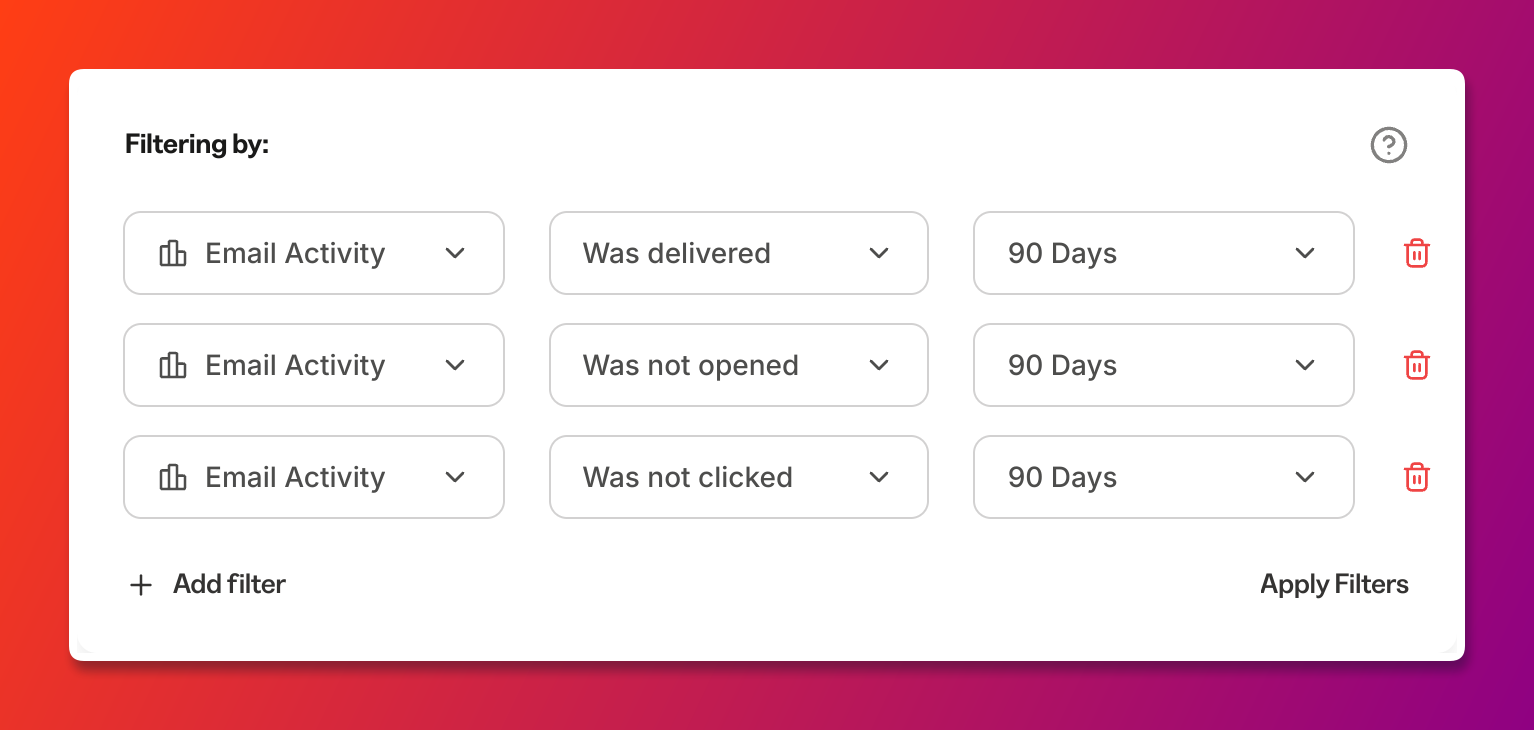Screen dimensions: 1534x730
Task: Open the Was not clicked dropdown
Action: tap(739, 477)
